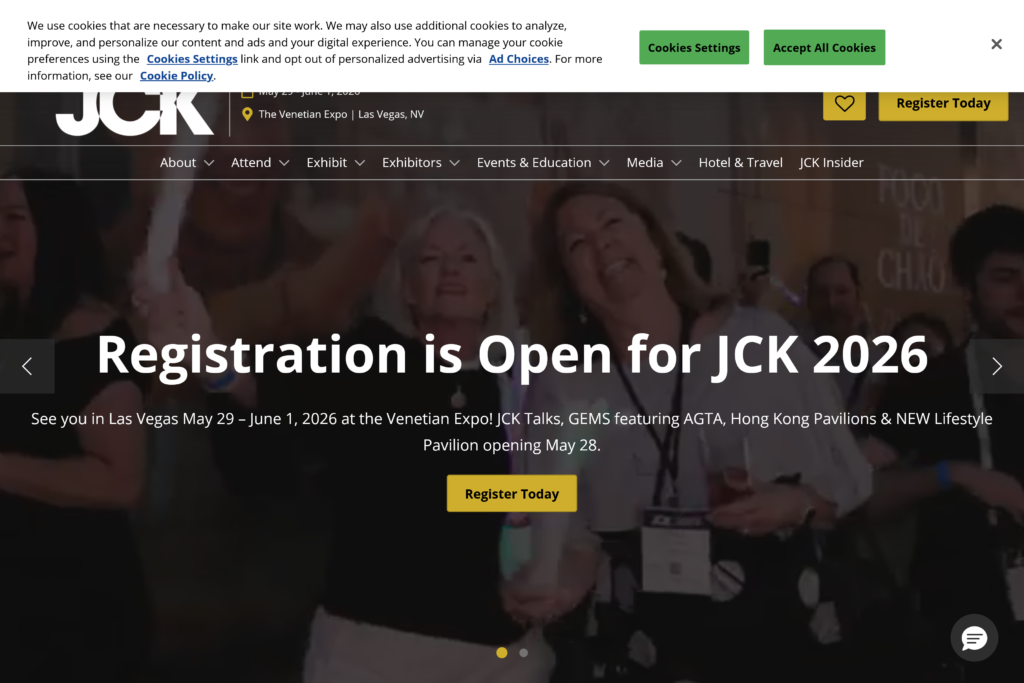Image resolution: width=1024 pixels, height=683 pixels.
Task: Open Hotel & Travel page
Action: pyautogui.click(x=741, y=163)
